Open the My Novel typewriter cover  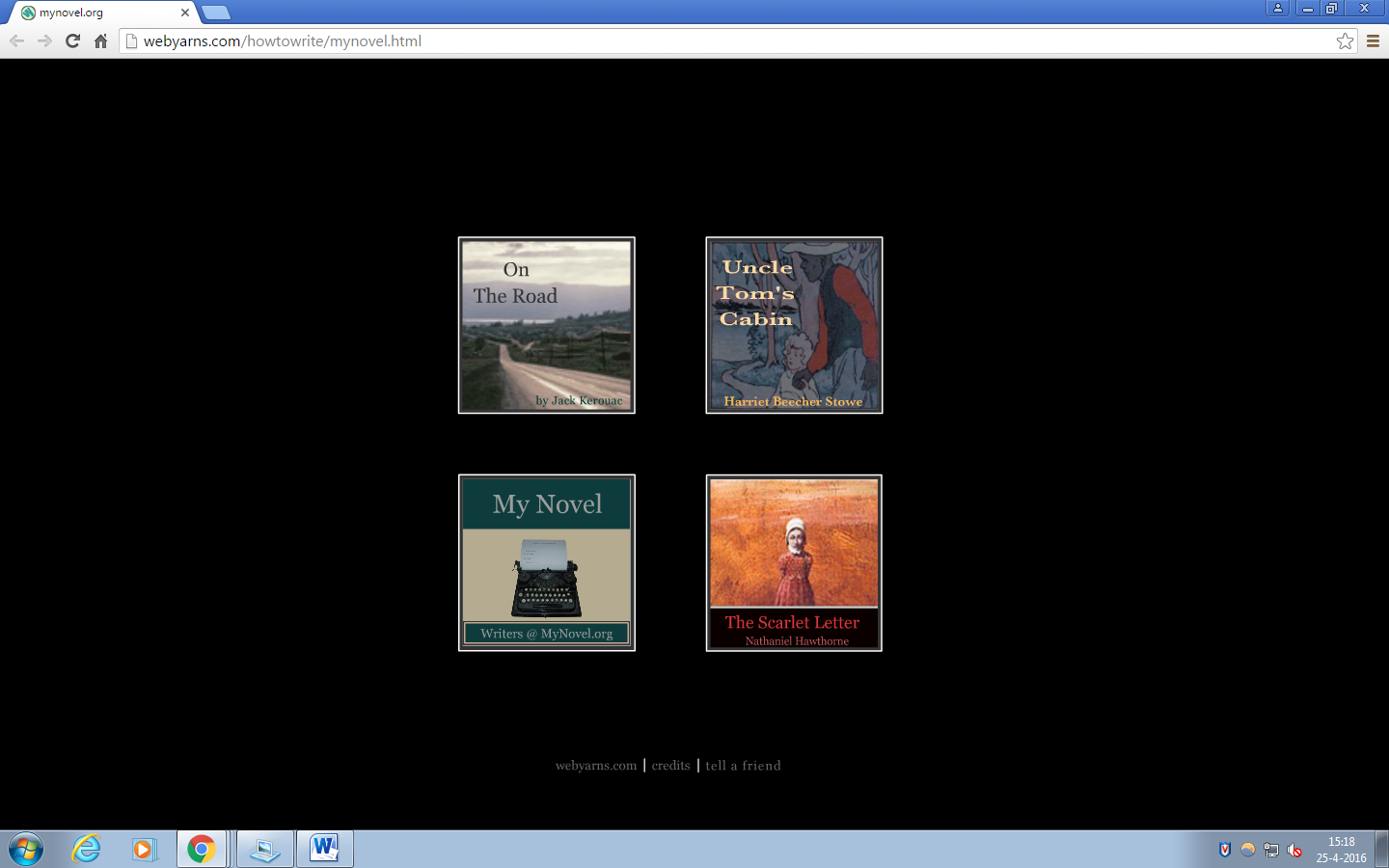pyautogui.click(x=546, y=562)
